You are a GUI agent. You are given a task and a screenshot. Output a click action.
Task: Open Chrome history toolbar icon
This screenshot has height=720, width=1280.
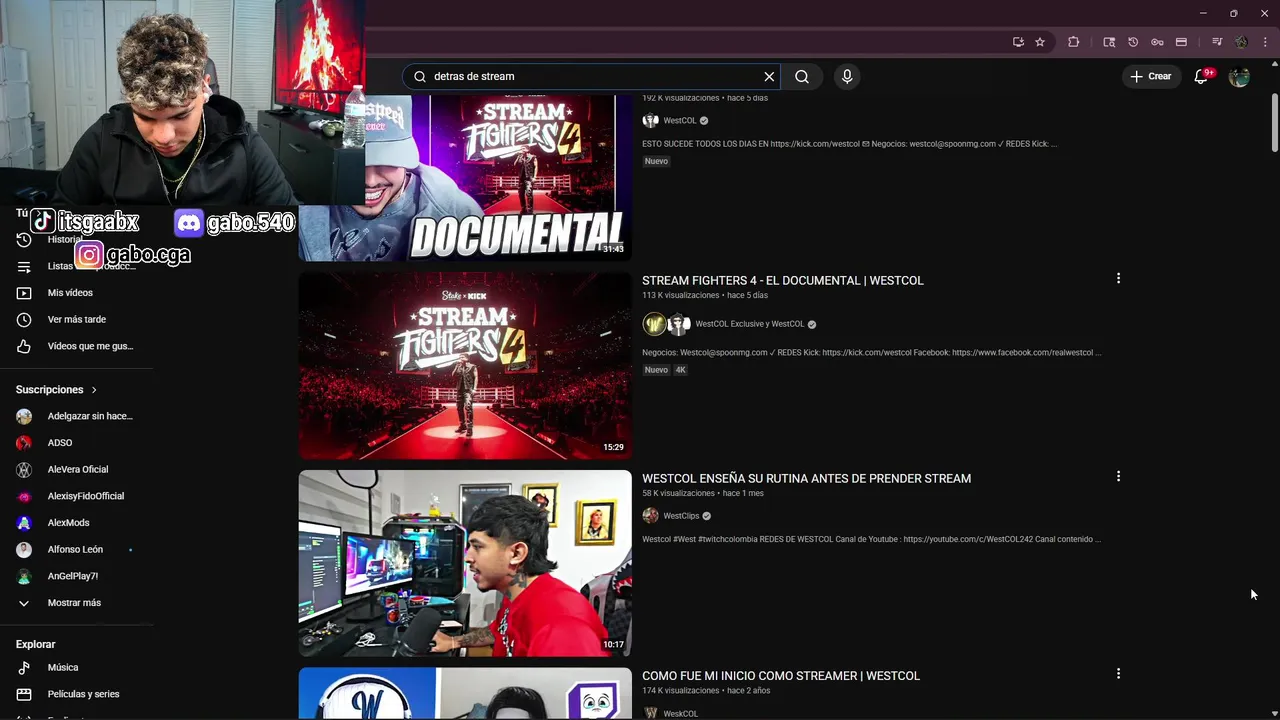click(1133, 42)
